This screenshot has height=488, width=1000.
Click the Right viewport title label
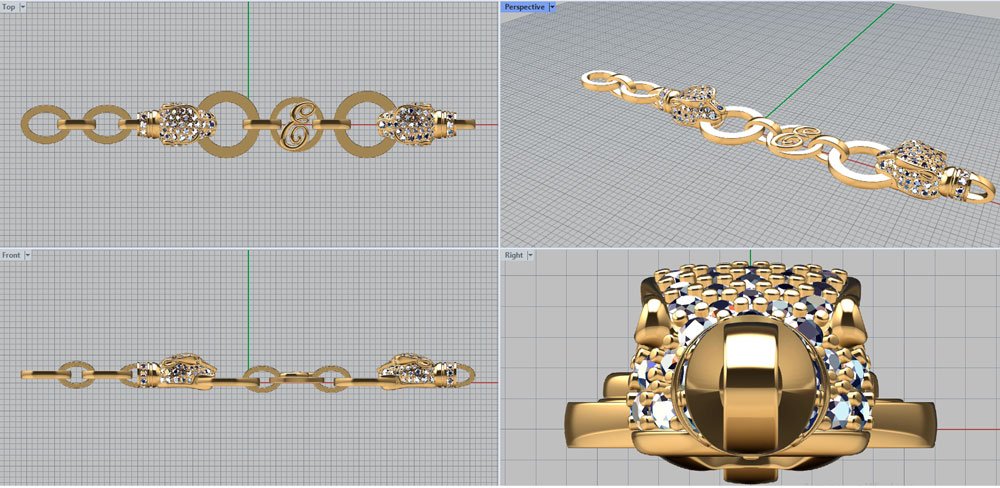coord(513,255)
